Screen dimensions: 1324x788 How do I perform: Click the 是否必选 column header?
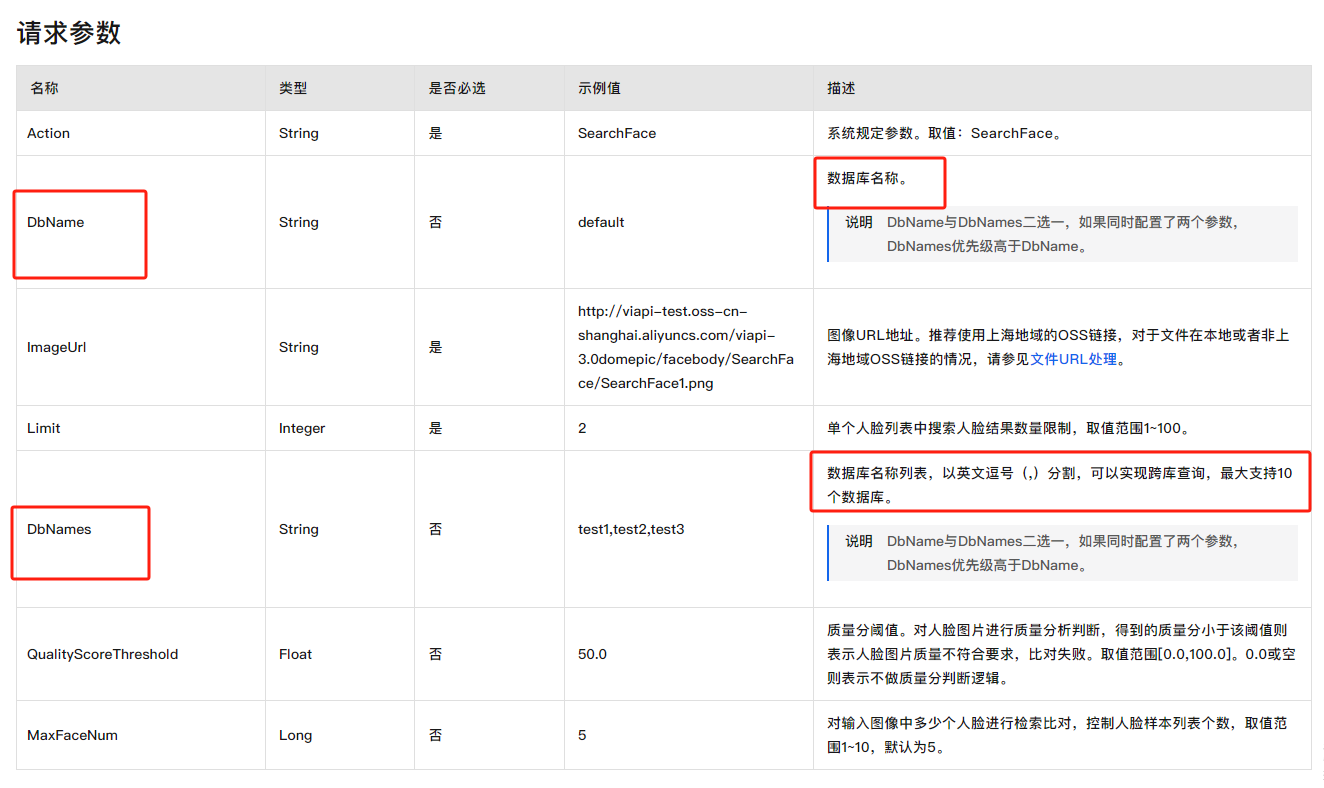[x=457, y=88]
